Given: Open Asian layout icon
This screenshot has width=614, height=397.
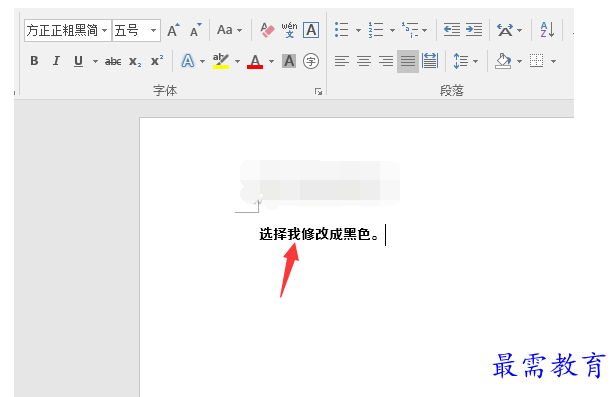Looking at the screenshot, I should pos(505,30).
